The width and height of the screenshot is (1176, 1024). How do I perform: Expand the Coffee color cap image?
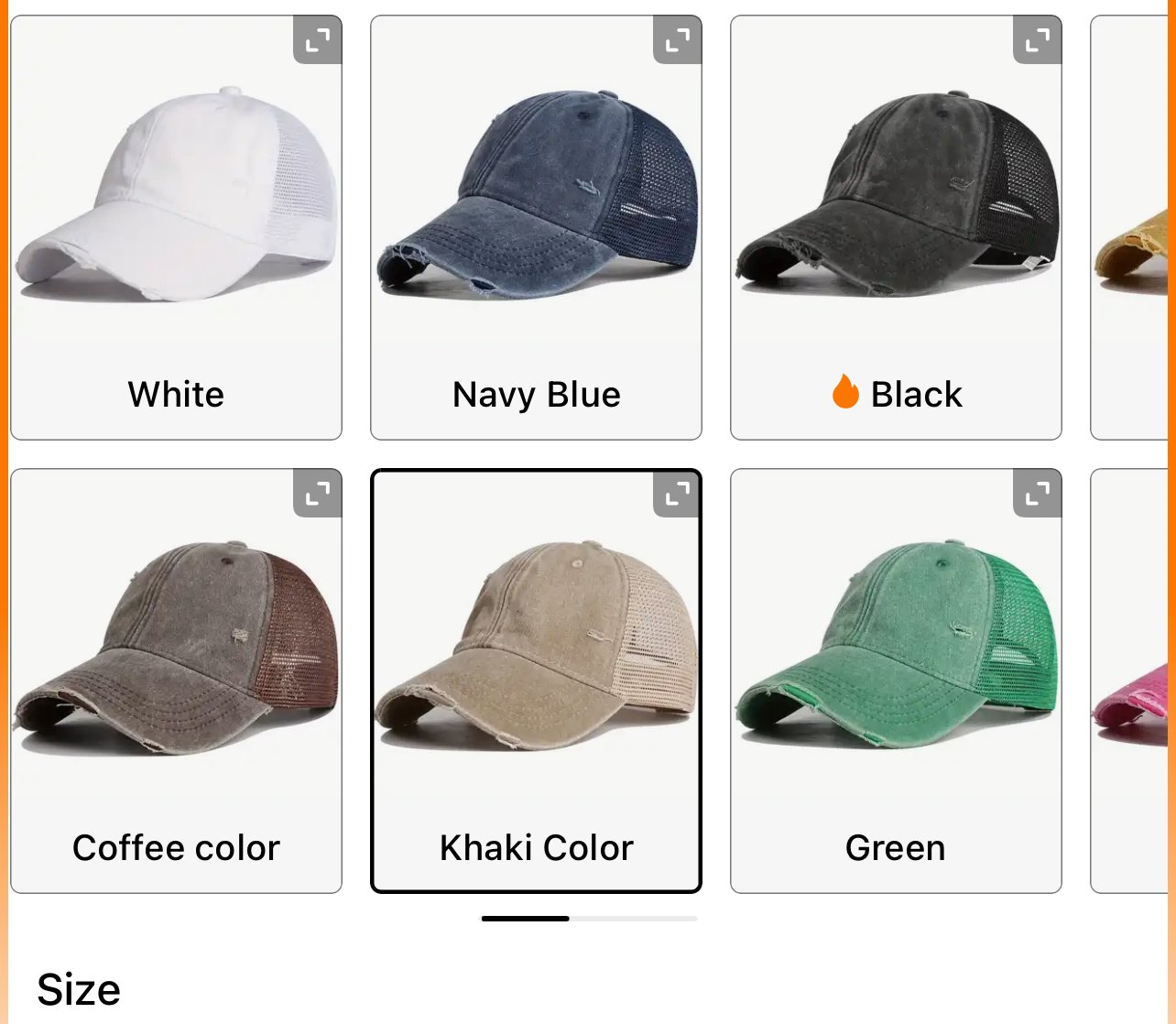(317, 494)
